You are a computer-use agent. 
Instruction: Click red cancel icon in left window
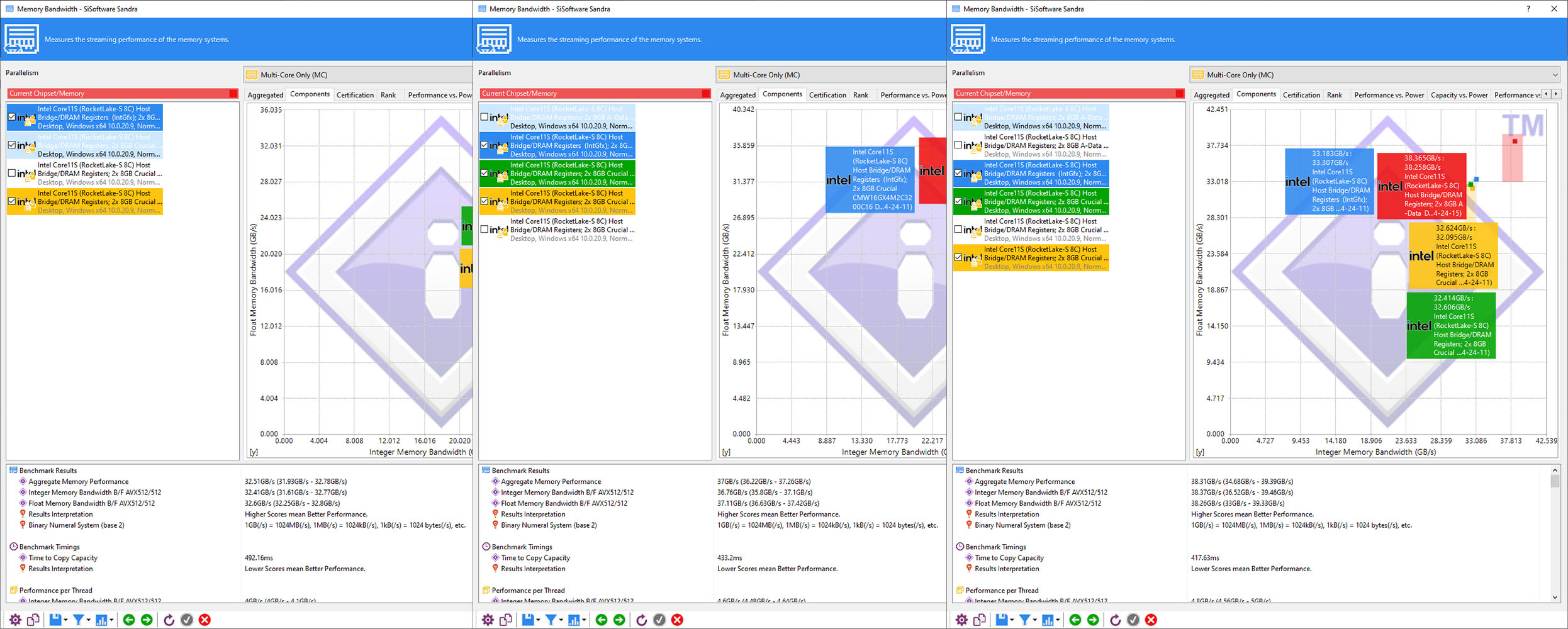pos(204,620)
